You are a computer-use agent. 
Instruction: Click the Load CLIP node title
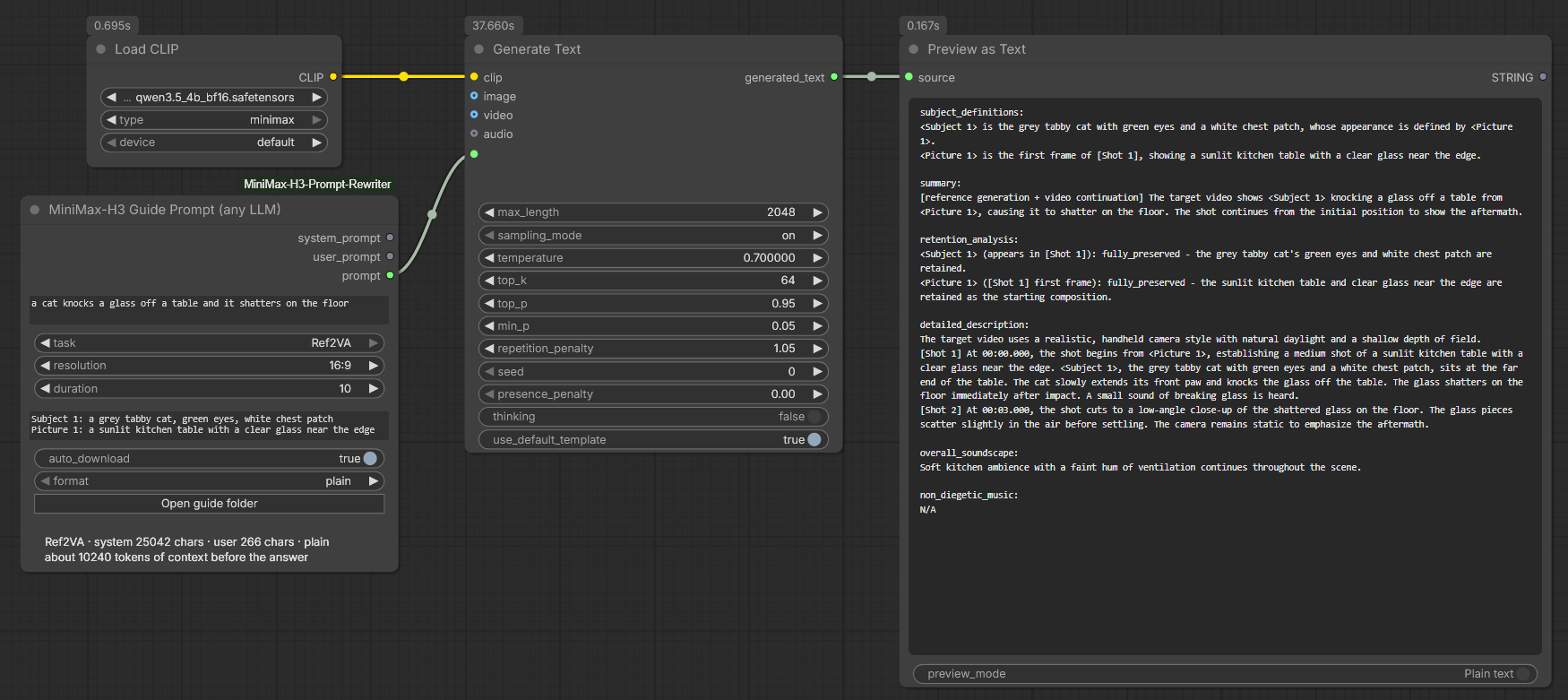tap(147, 49)
